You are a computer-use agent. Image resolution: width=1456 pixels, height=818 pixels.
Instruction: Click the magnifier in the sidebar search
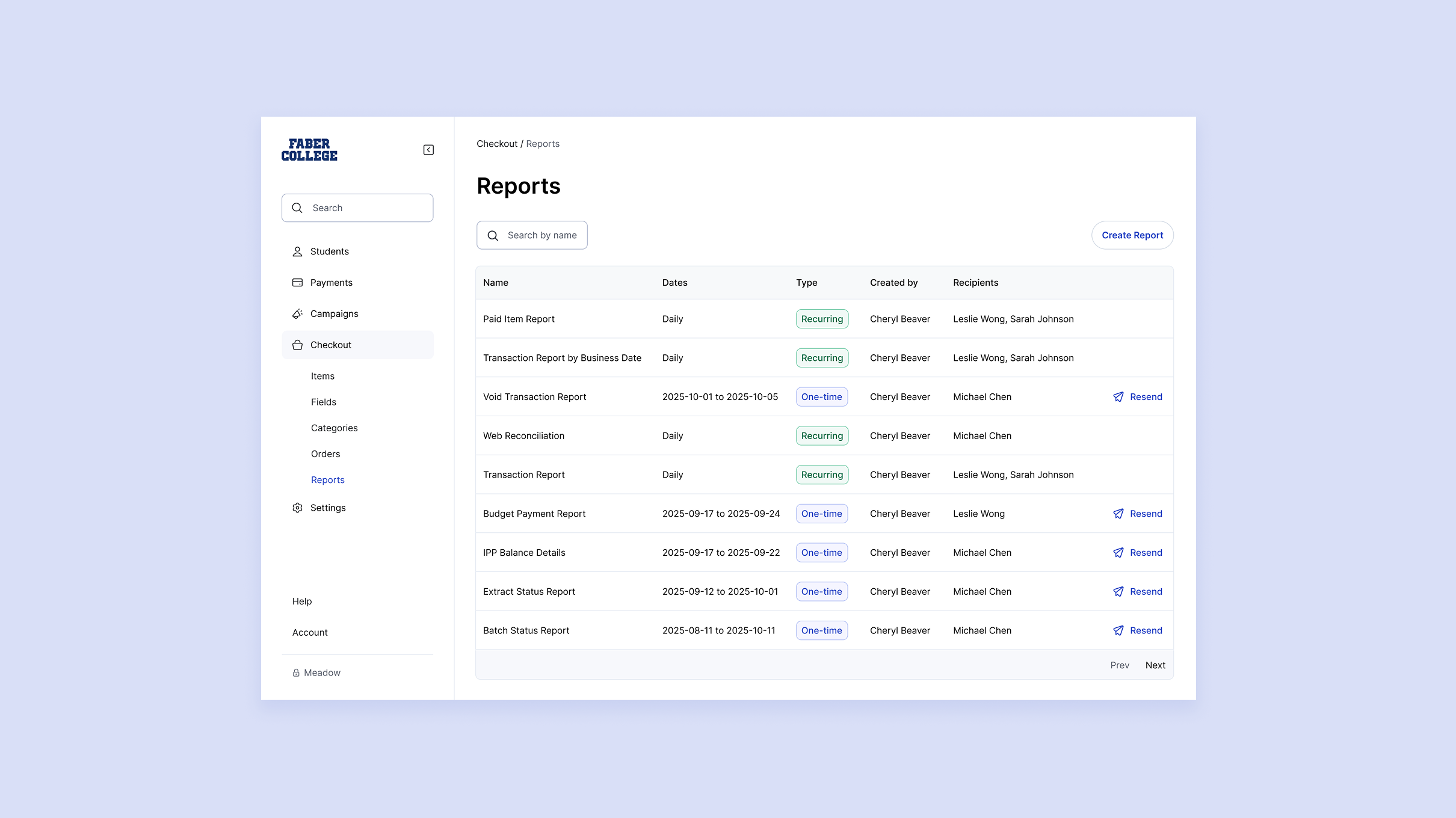point(297,208)
